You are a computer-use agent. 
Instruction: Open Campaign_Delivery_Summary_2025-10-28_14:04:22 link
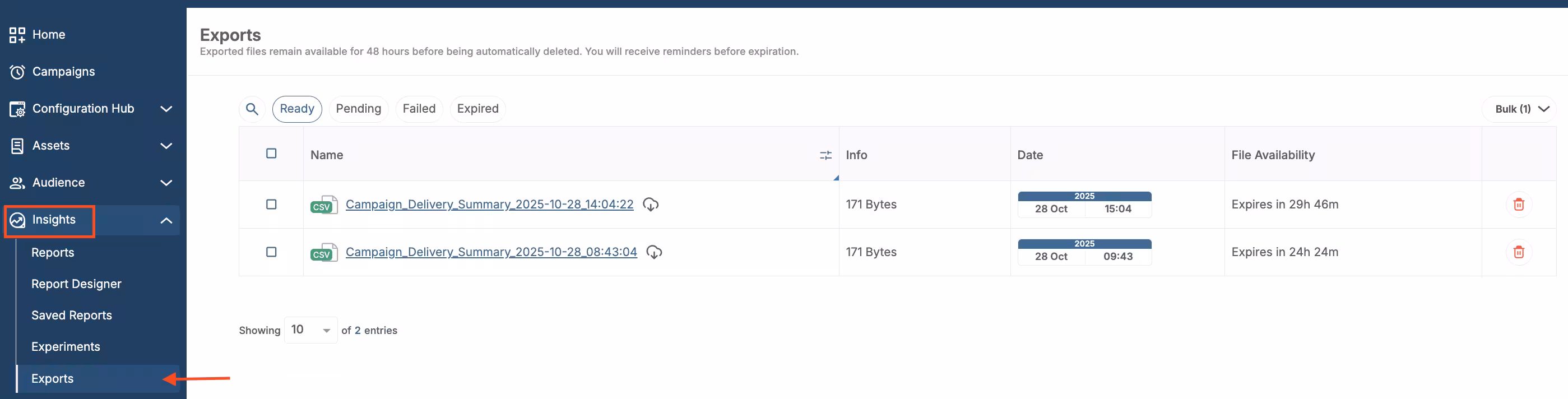point(489,205)
